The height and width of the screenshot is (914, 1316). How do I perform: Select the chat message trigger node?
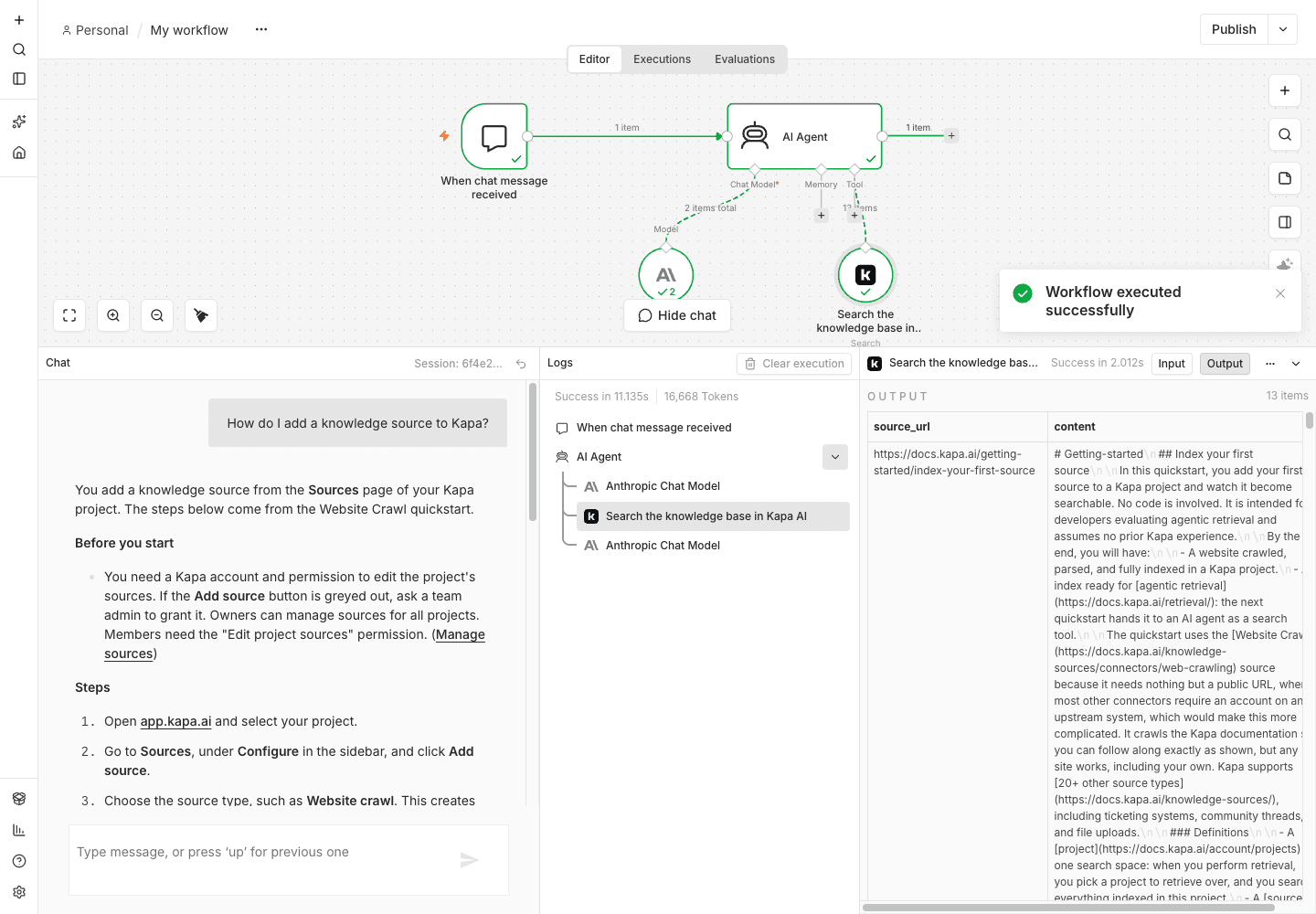494,136
